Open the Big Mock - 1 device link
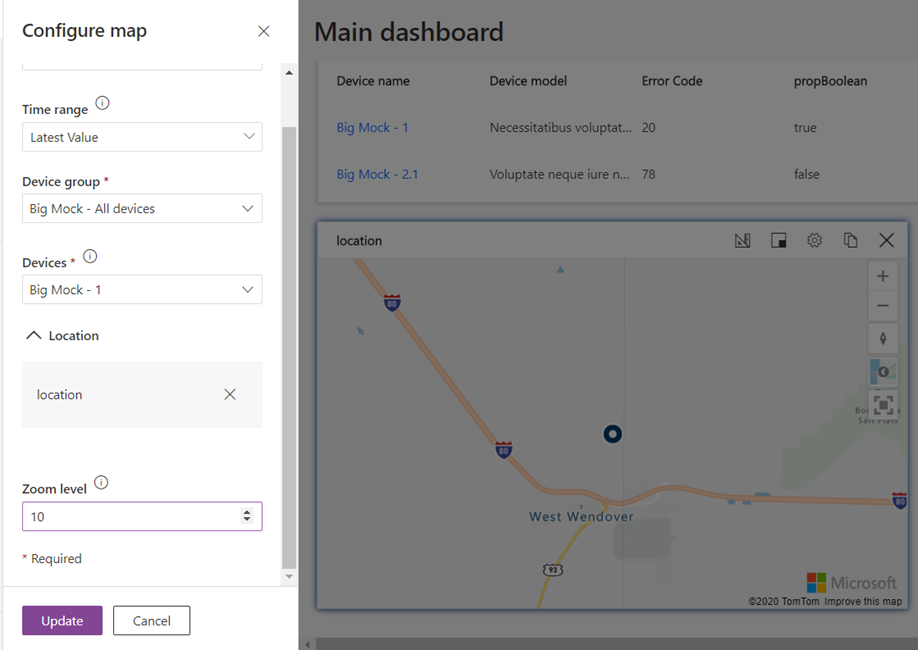 (372, 128)
